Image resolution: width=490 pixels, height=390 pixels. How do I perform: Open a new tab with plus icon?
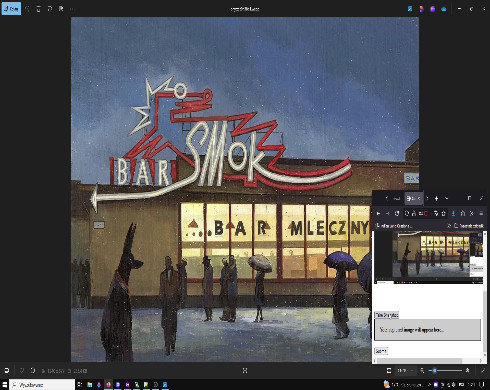436,198
